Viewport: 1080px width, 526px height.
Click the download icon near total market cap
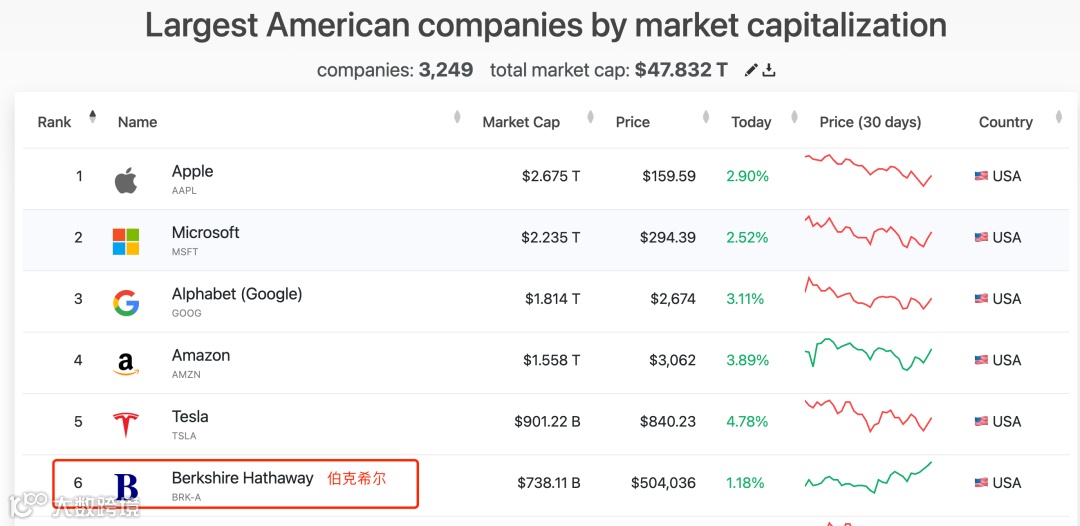tap(769, 71)
